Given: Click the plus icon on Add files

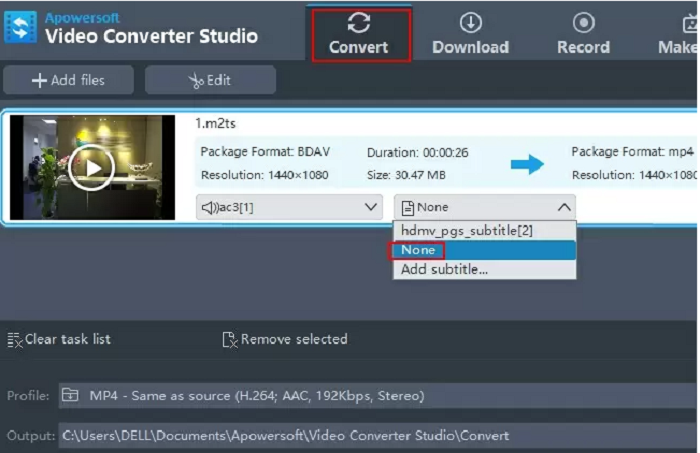Looking at the screenshot, I should [x=39, y=81].
